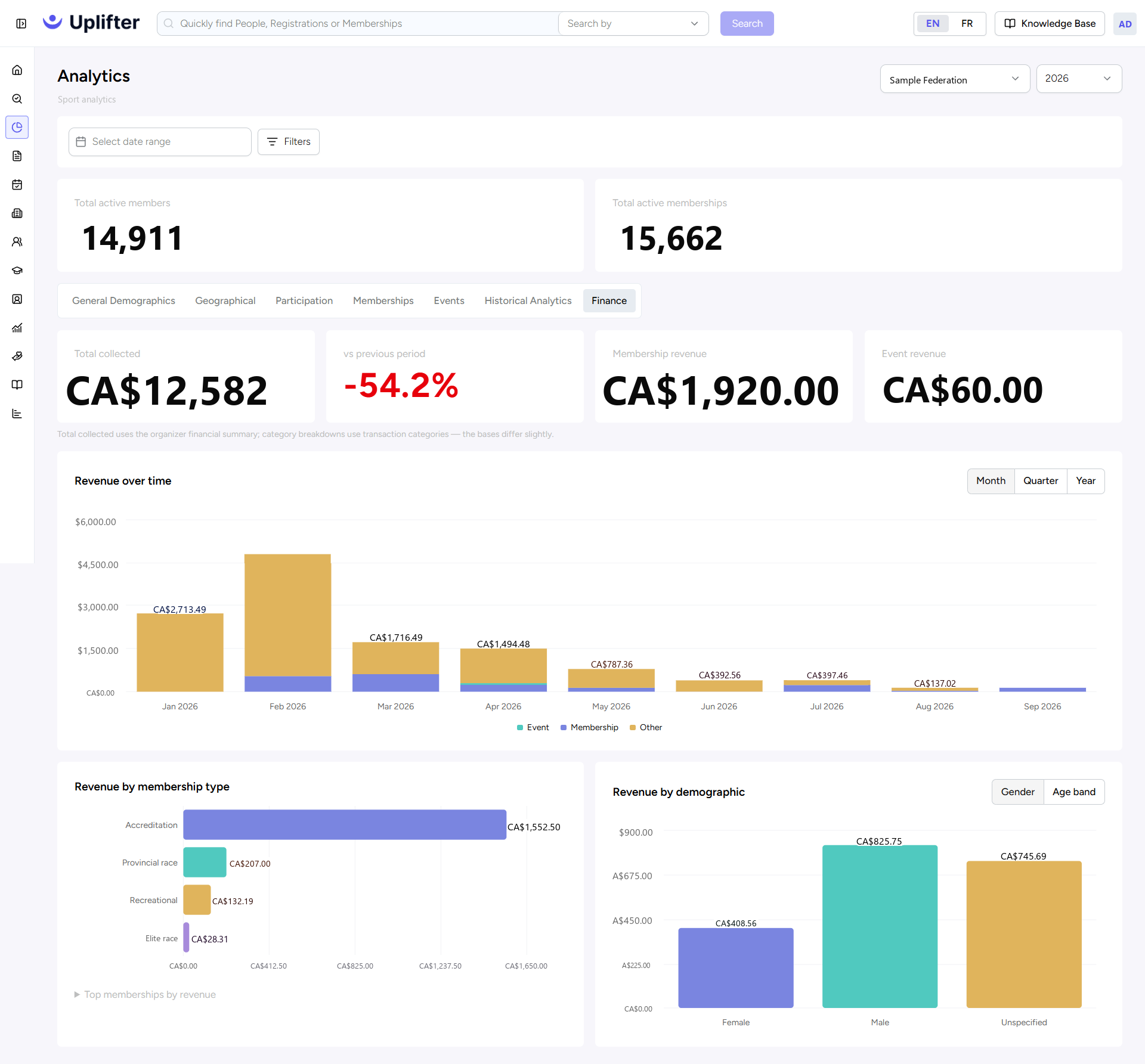1145x1064 pixels.
Task: Open the building organizations sidebar icon
Action: coord(17,213)
